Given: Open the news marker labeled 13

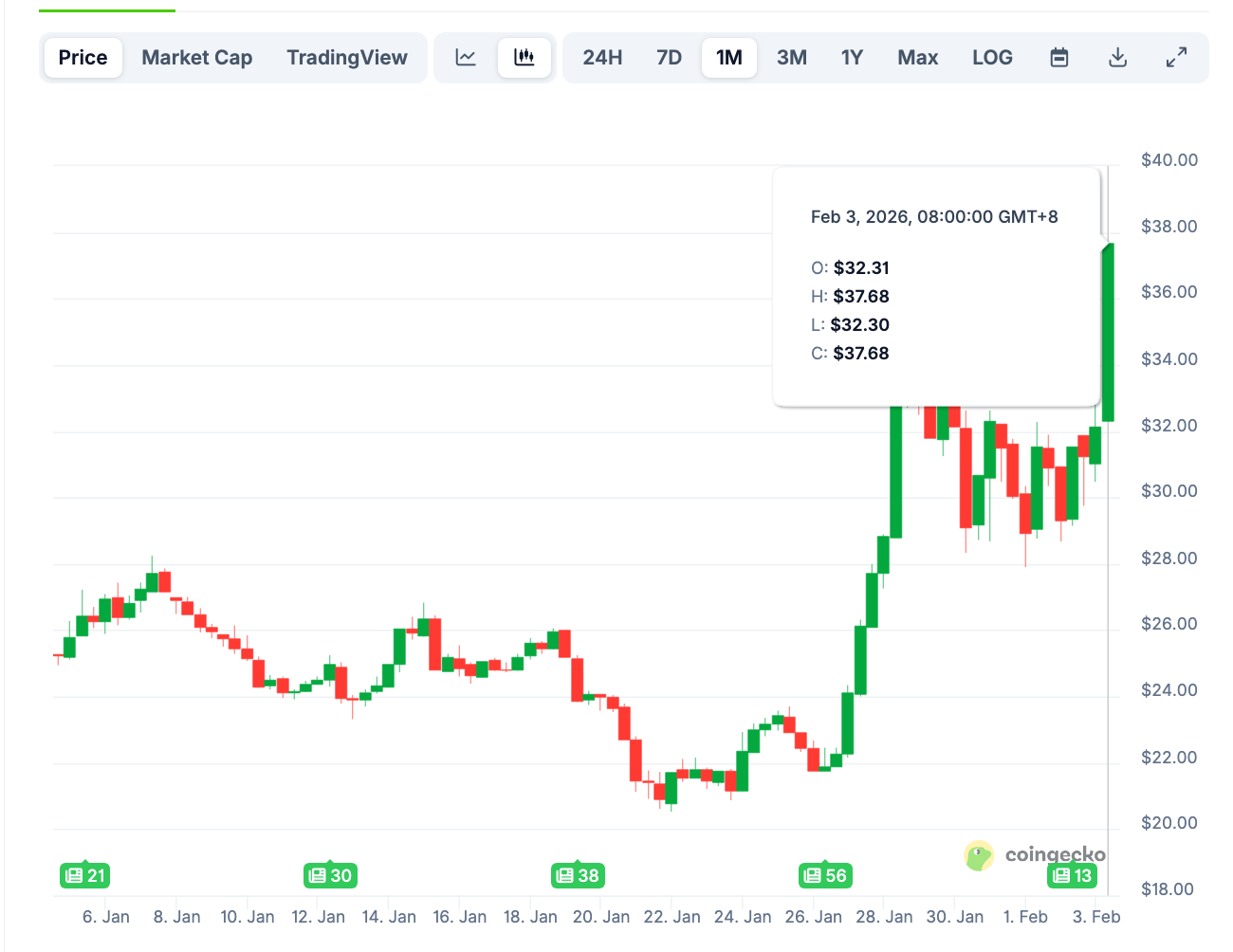Looking at the screenshot, I should click(x=1073, y=875).
